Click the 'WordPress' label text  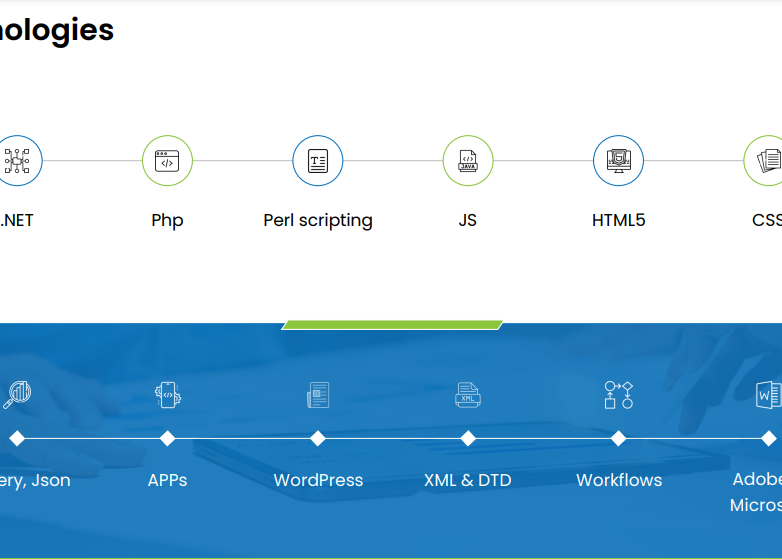pyautogui.click(x=318, y=480)
